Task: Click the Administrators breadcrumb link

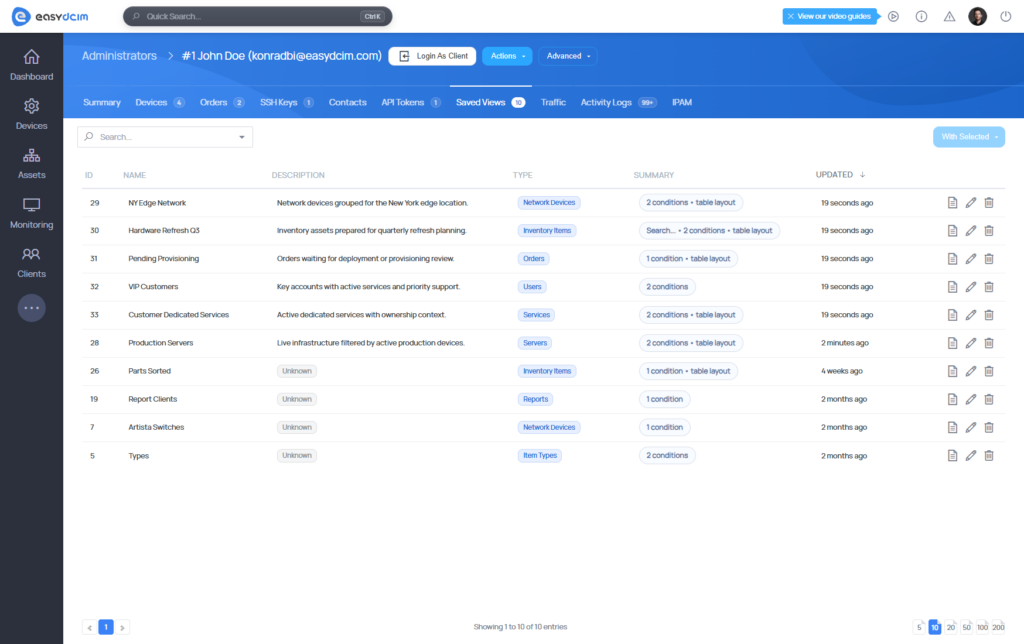Action: point(120,56)
